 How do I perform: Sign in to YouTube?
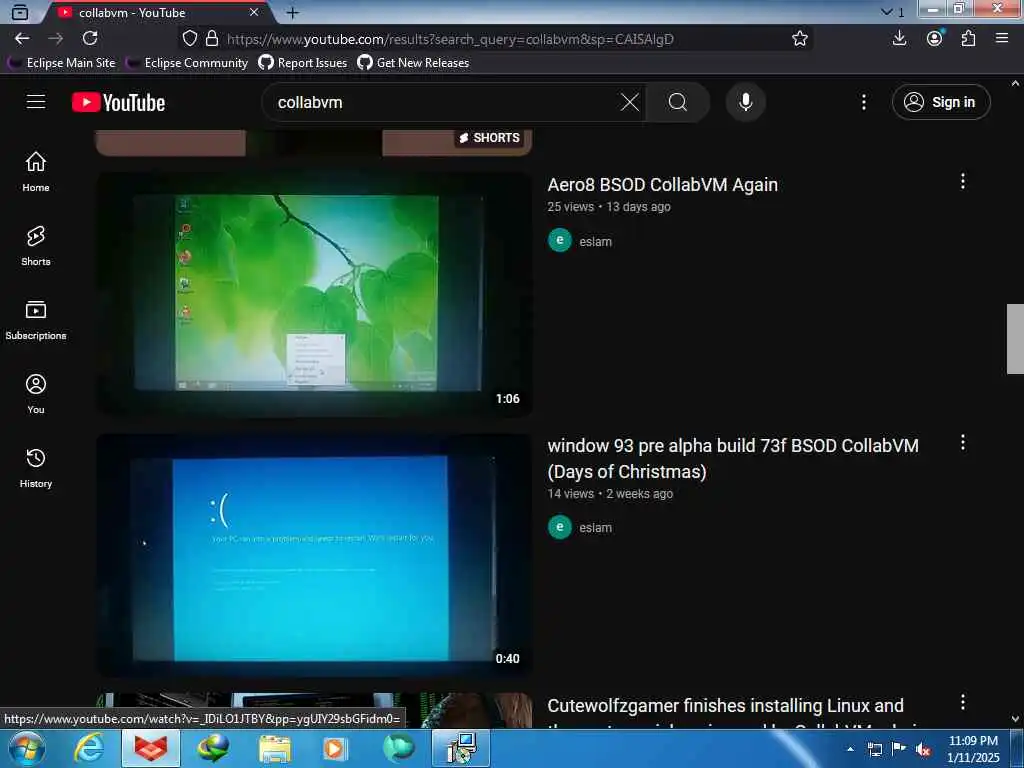941,102
